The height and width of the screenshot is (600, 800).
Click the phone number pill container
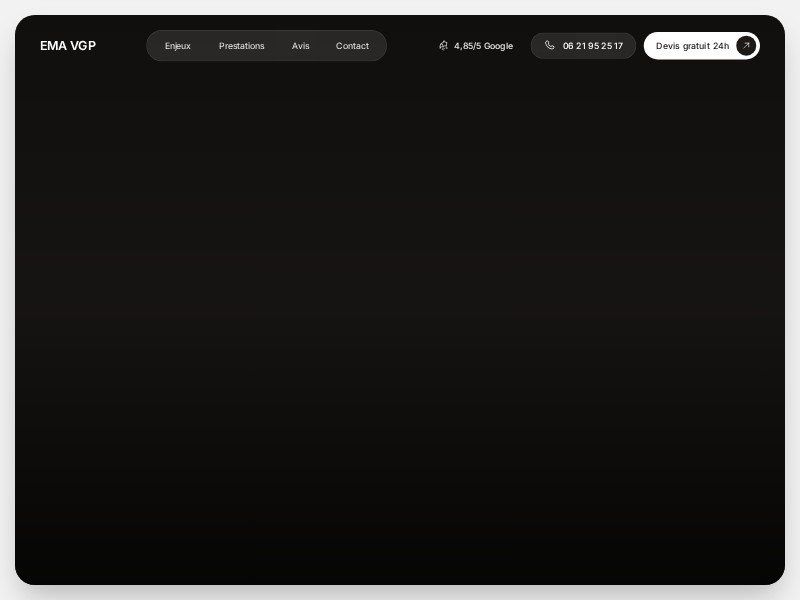click(583, 45)
